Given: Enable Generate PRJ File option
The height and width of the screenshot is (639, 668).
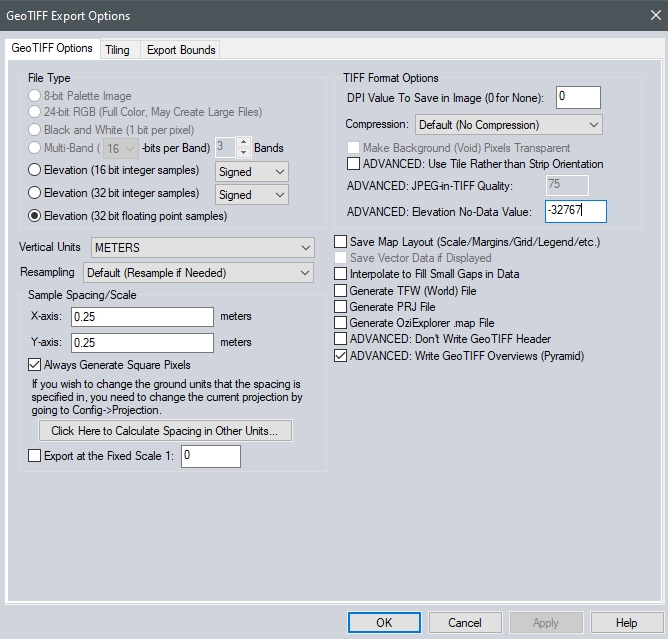Looking at the screenshot, I should (x=341, y=307).
